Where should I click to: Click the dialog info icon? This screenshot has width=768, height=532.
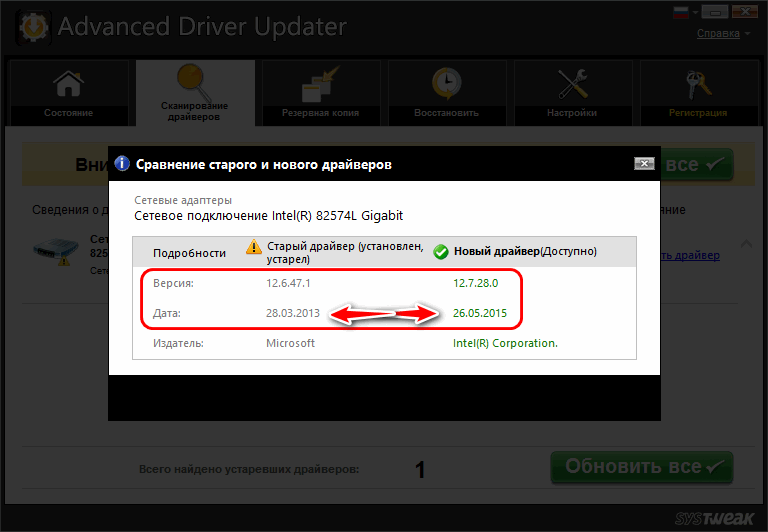click(x=121, y=164)
